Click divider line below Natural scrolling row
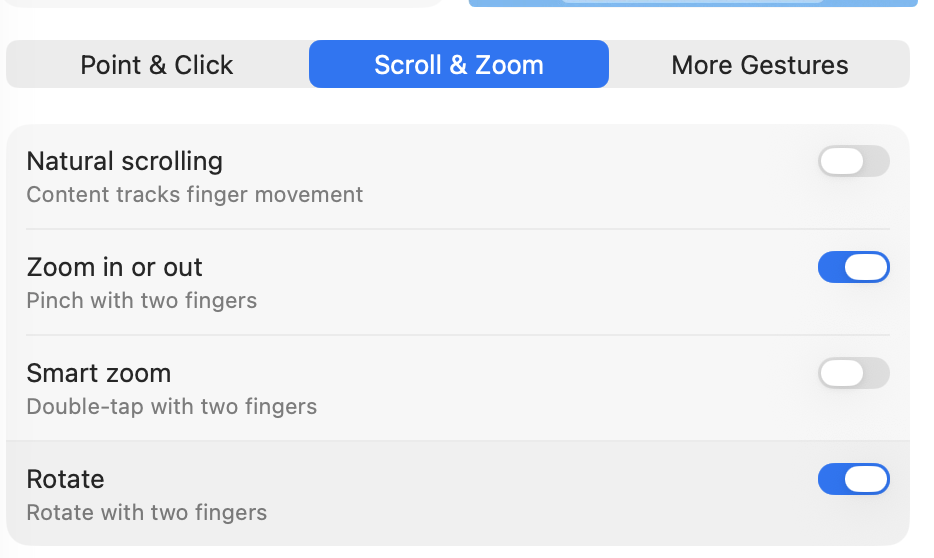This screenshot has height=558, width=934. (x=458, y=229)
